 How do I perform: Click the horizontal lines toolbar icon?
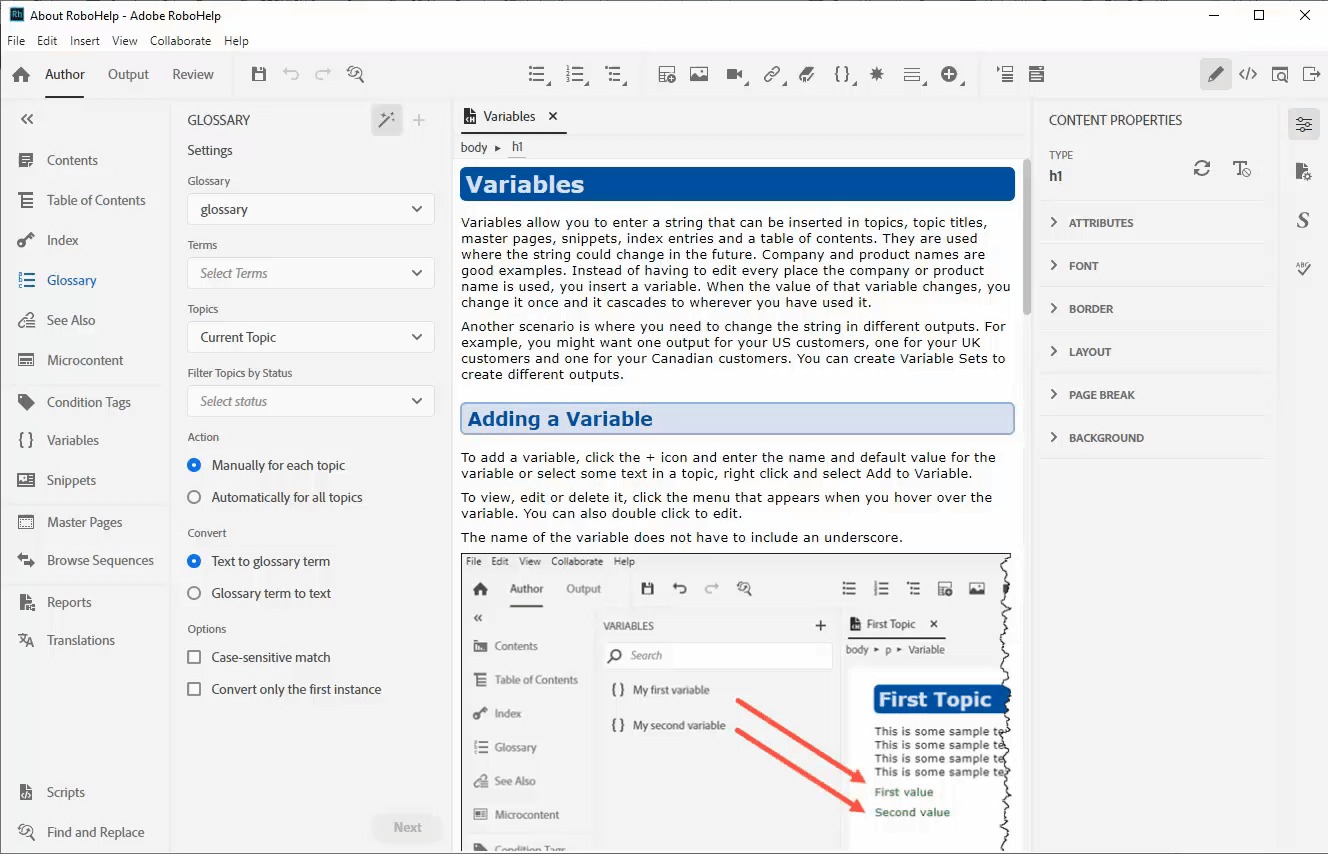pos(912,74)
